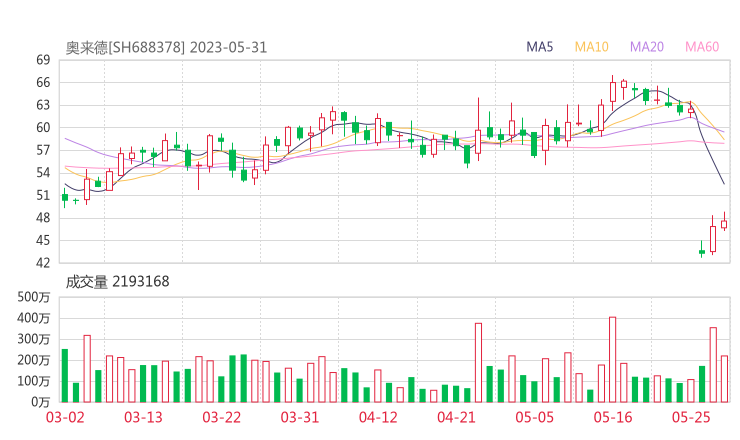Click the 03-13 date label
Viewport: 740px width, 440px height.
pyautogui.click(x=143, y=418)
